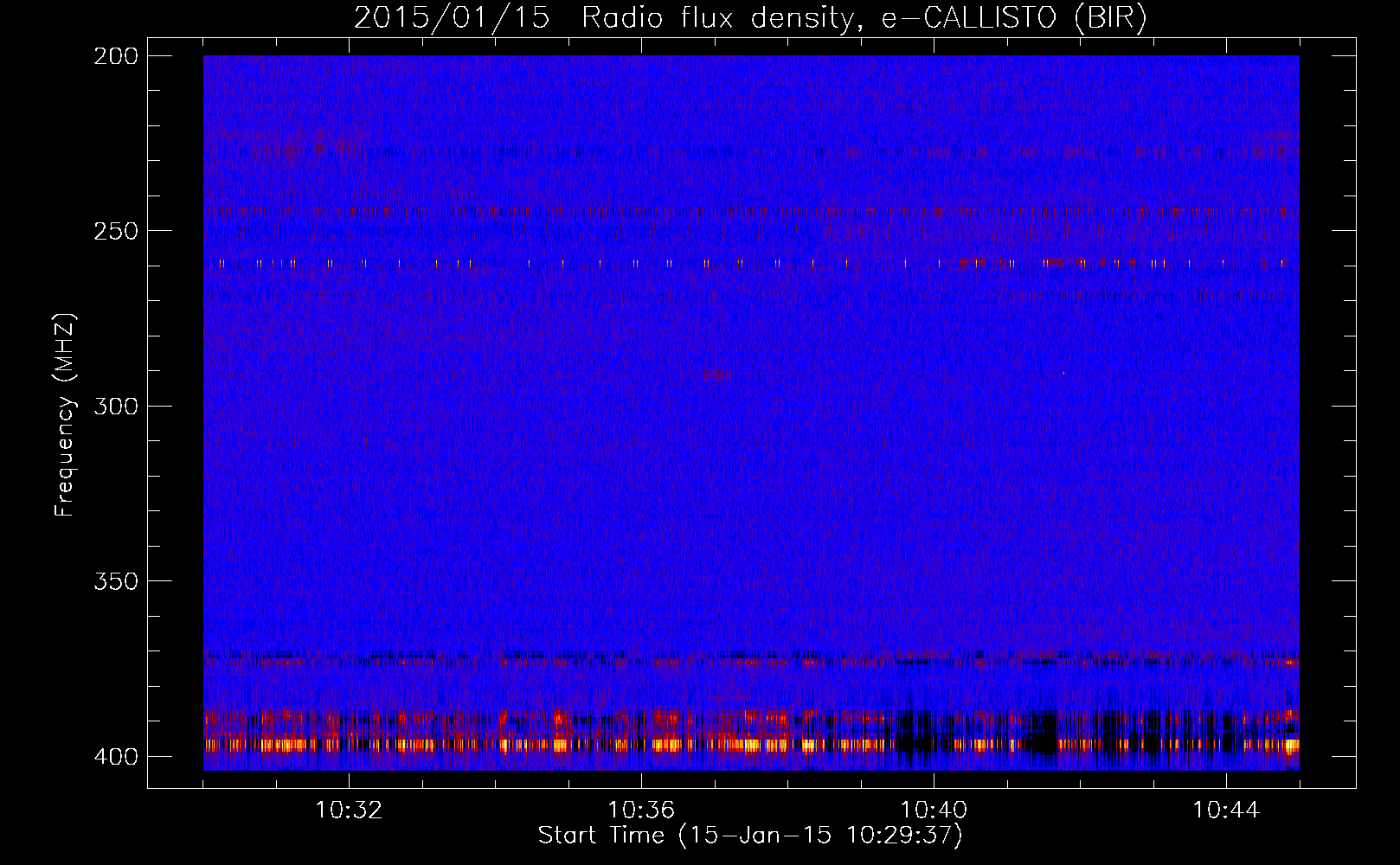The image size is (1400, 865).
Task: Click the 400 frequency tick label
Action: pyautogui.click(x=116, y=757)
